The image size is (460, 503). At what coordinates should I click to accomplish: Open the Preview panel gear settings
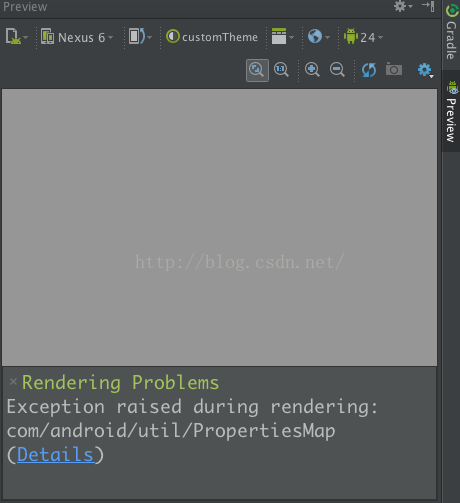(x=403, y=6)
